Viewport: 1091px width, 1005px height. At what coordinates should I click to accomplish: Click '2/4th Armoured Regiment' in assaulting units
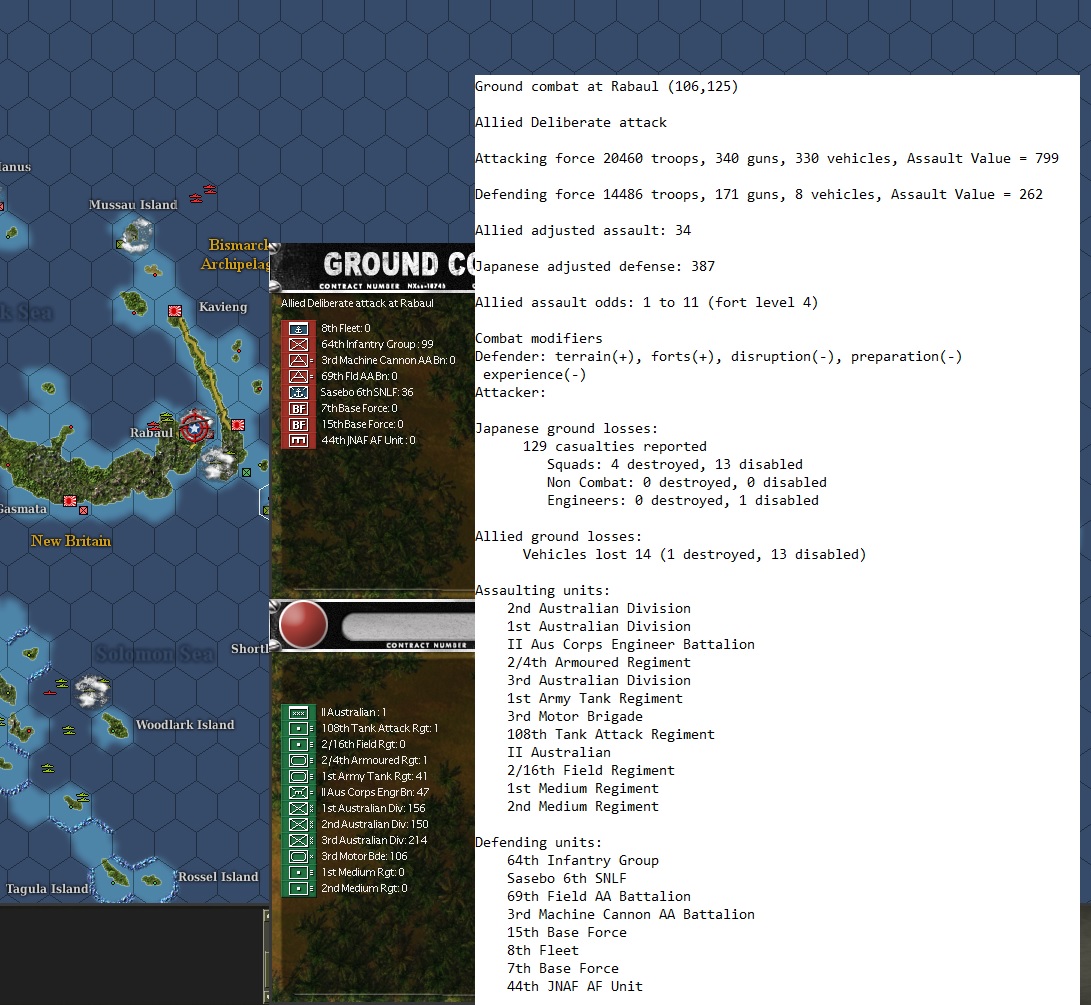[599, 663]
